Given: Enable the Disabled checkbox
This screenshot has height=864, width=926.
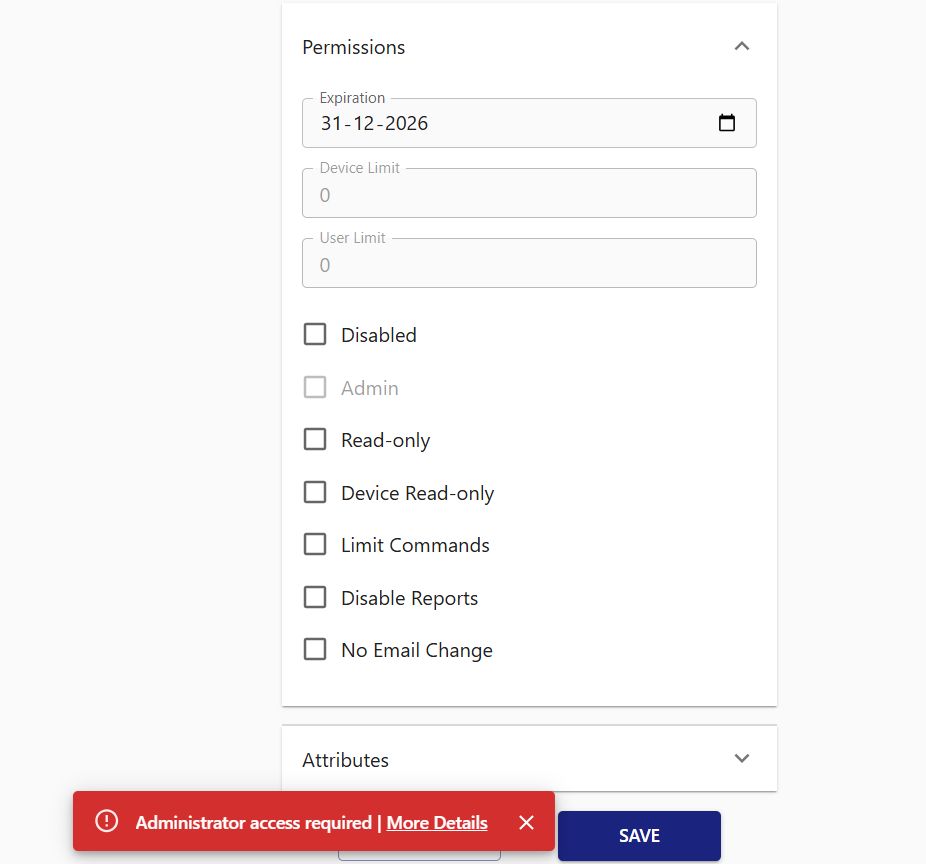Looking at the screenshot, I should click(x=315, y=334).
